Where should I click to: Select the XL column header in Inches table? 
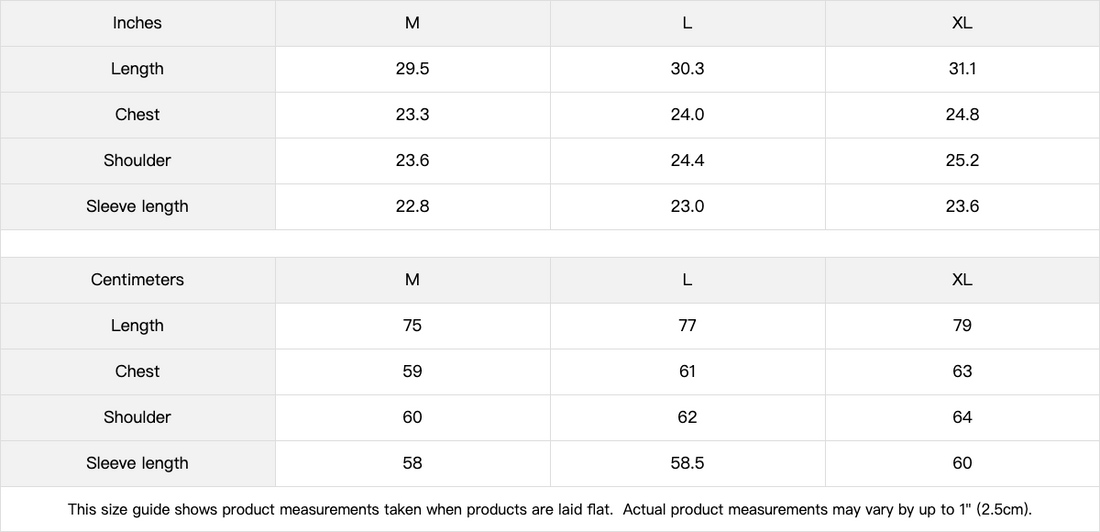click(x=962, y=23)
